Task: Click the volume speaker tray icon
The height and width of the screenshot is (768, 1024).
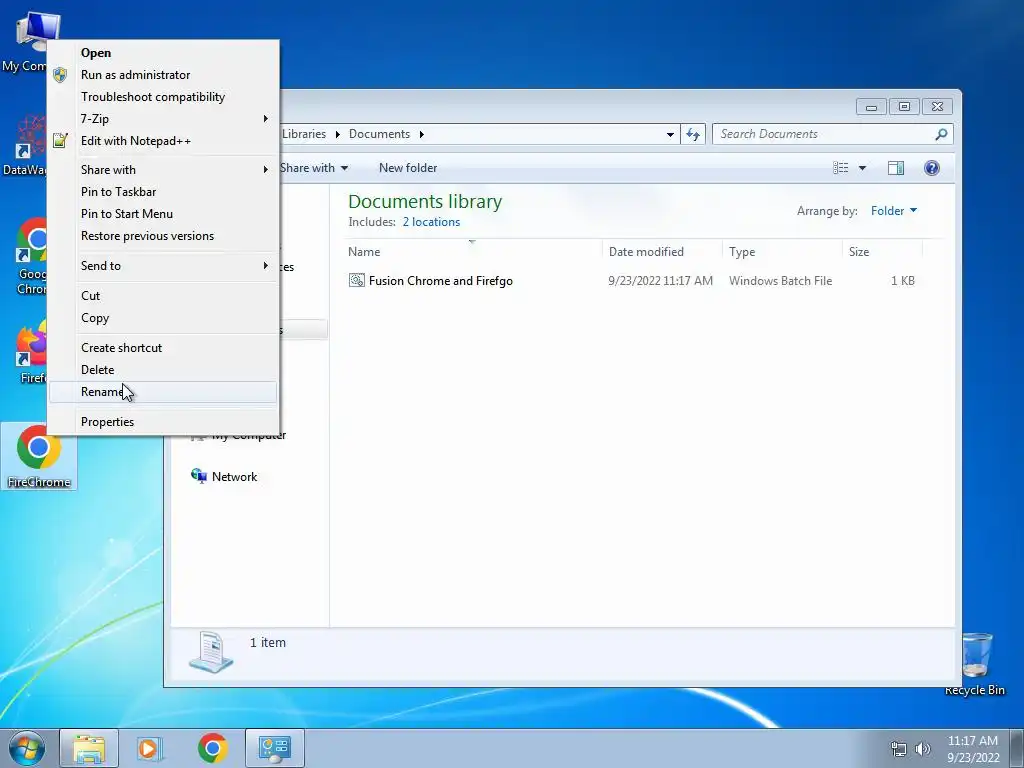Action: click(x=922, y=749)
